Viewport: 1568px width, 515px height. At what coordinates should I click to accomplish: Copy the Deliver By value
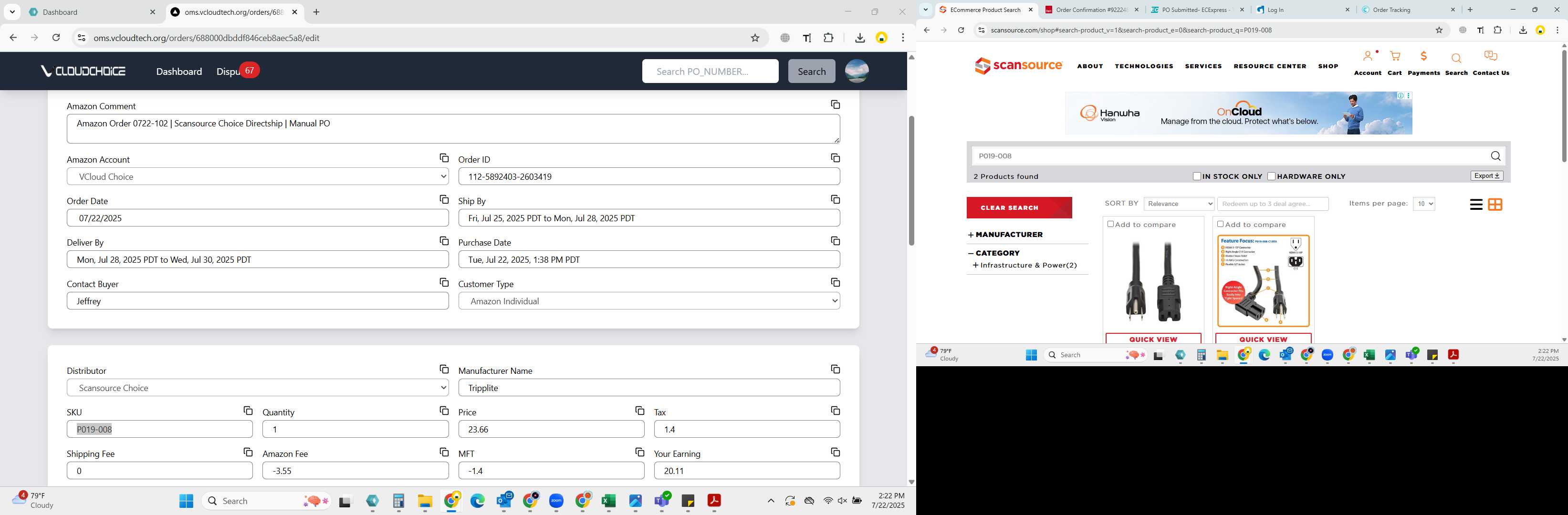pyautogui.click(x=444, y=241)
